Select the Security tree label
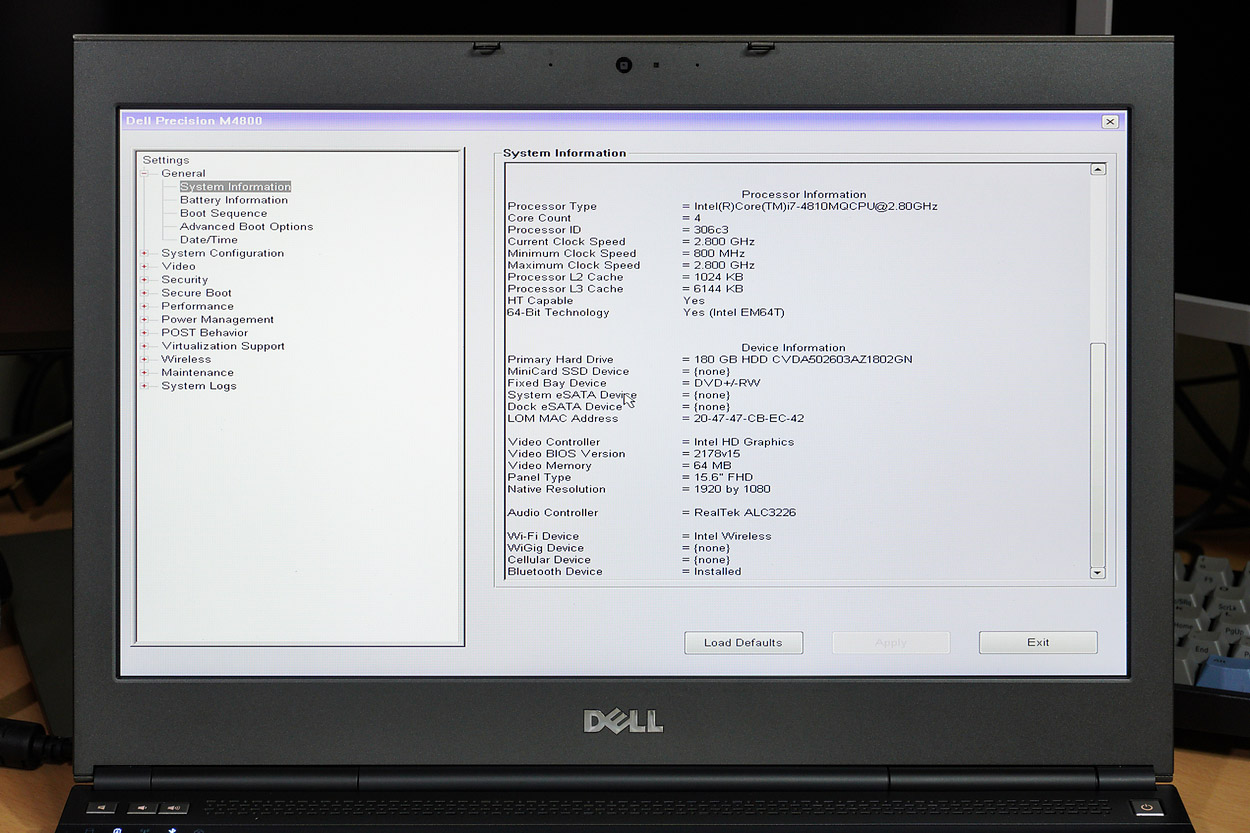 [185, 280]
